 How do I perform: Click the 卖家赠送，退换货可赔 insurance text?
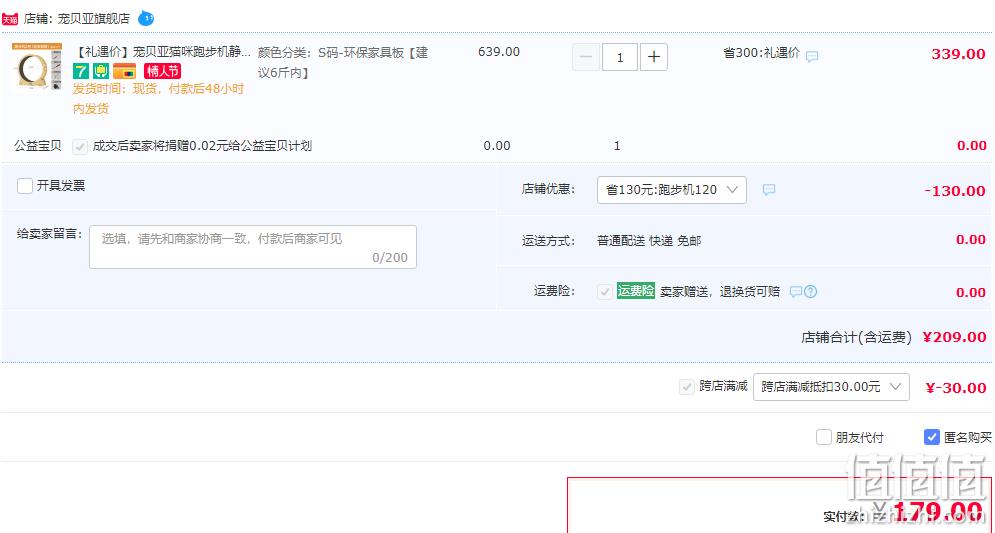tap(720, 292)
